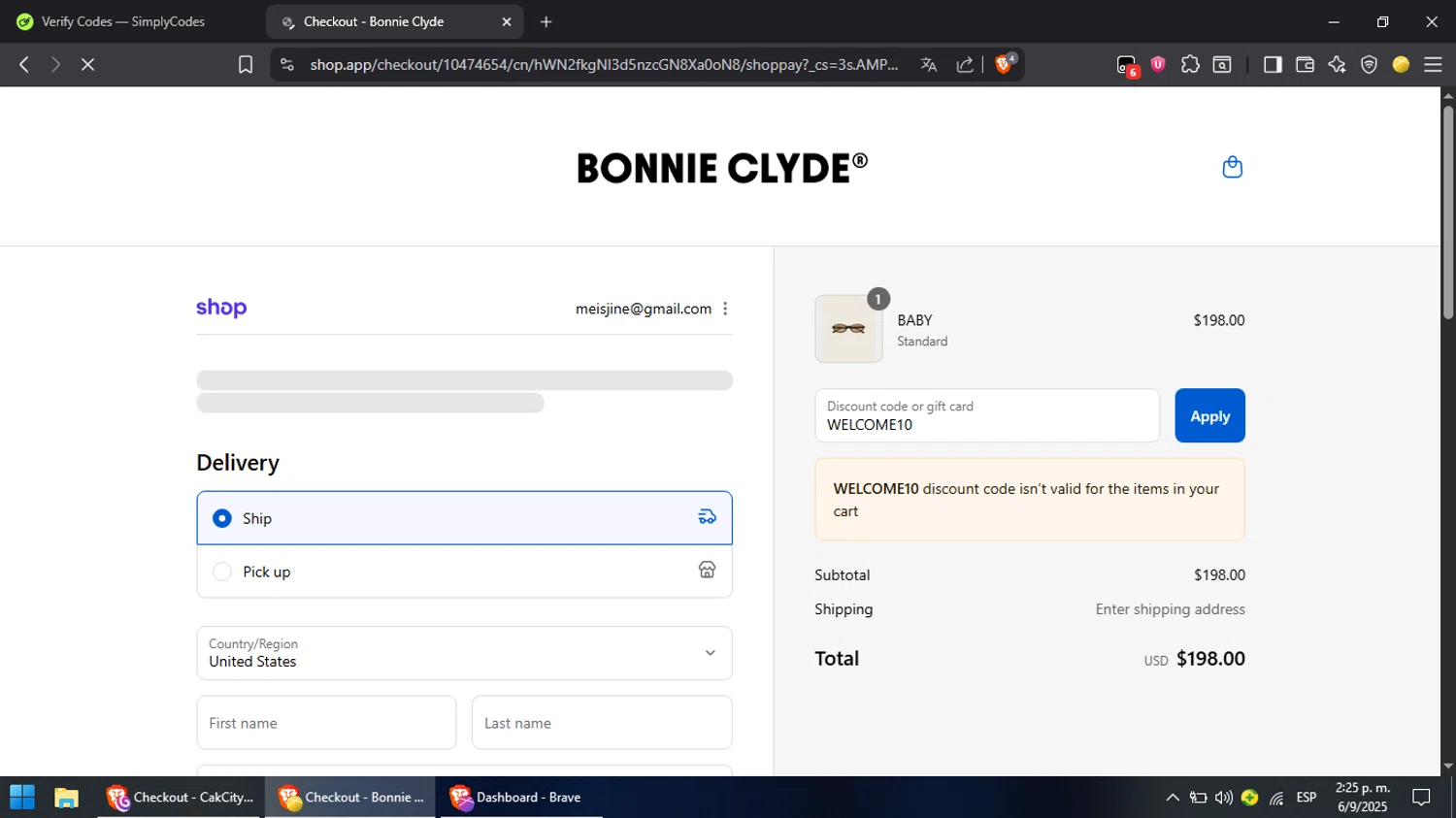Viewport: 1456px width, 818px height.
Task: Open Leo AI sparkle icon
Action: 1337,64
